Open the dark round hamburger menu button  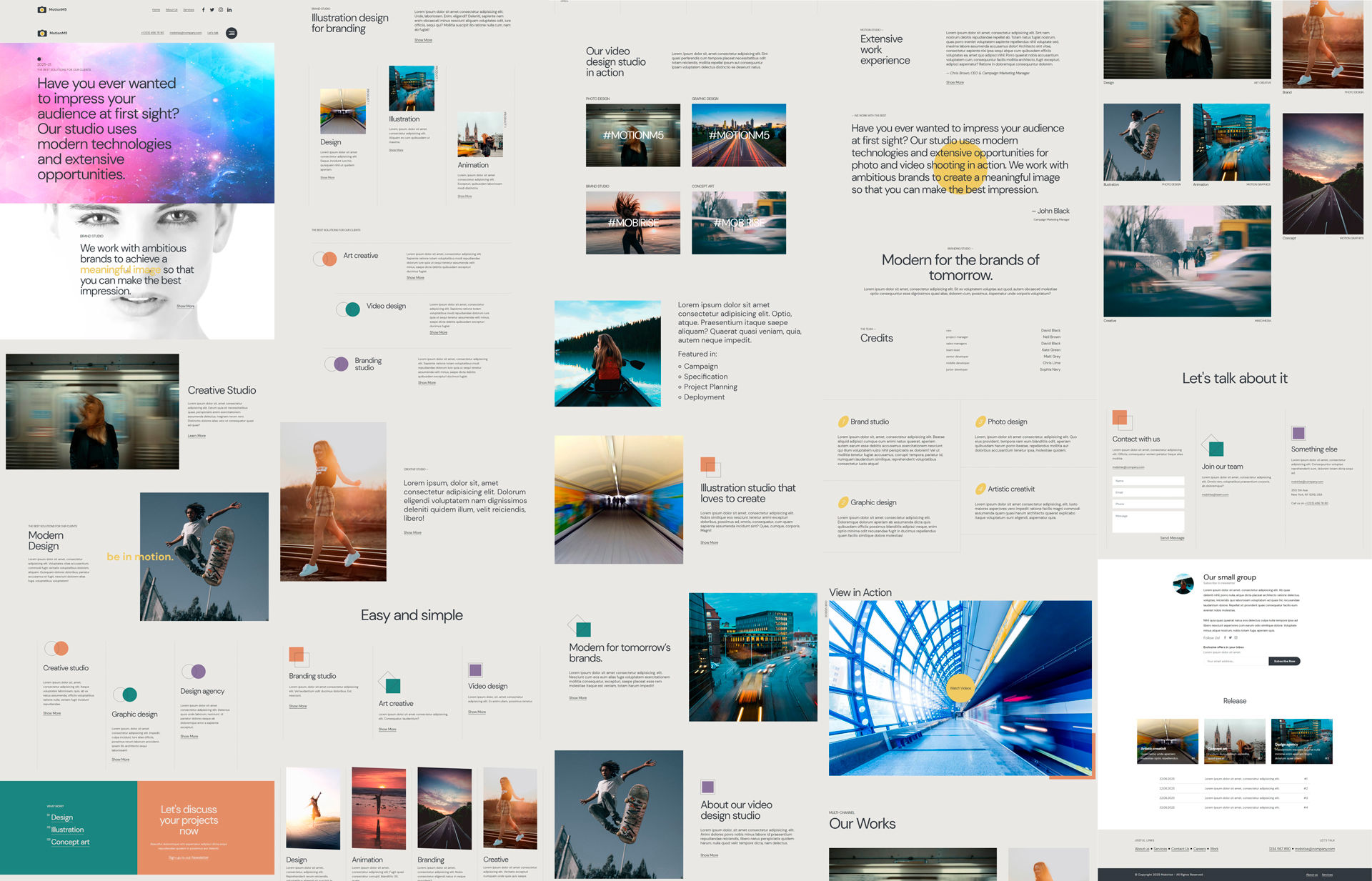pos(232,33)
